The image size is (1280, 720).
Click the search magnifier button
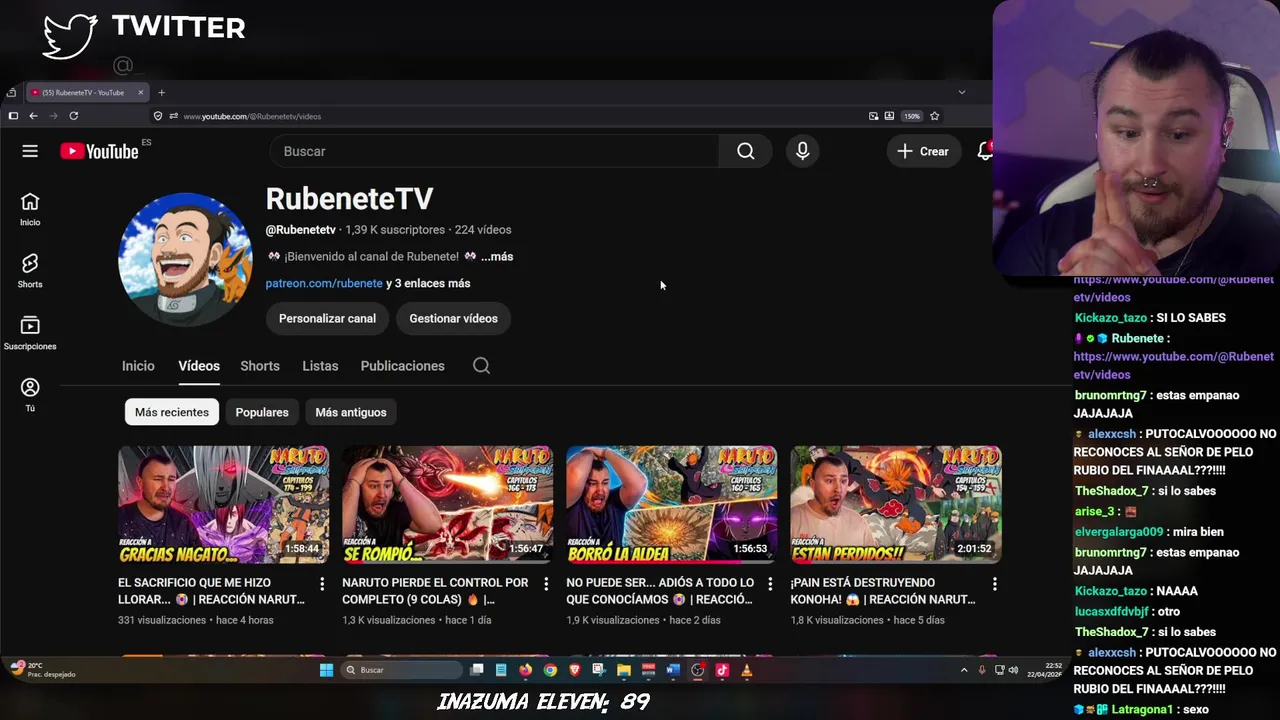point(746,151)
